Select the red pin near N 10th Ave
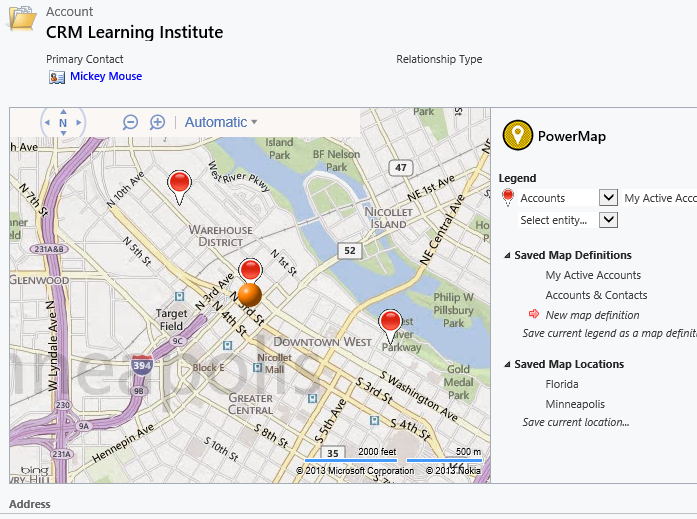697x519 pixels. 180,183
